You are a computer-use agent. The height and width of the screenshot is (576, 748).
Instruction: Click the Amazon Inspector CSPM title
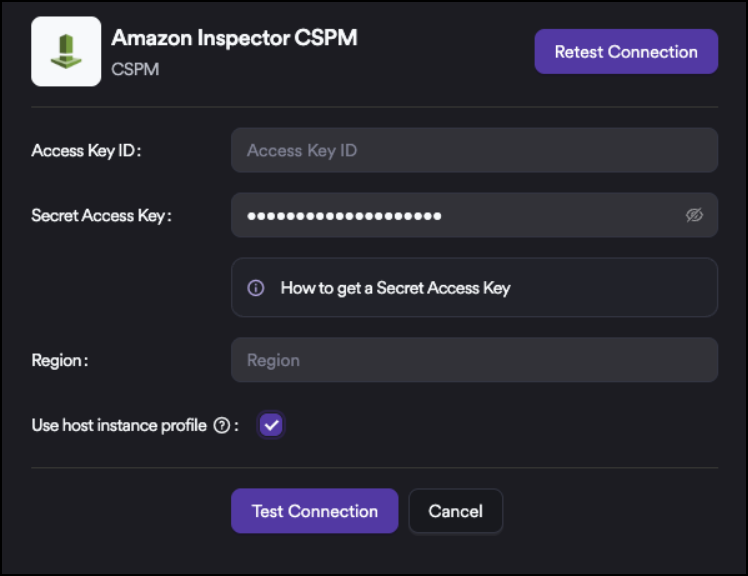tap(234, 38)
